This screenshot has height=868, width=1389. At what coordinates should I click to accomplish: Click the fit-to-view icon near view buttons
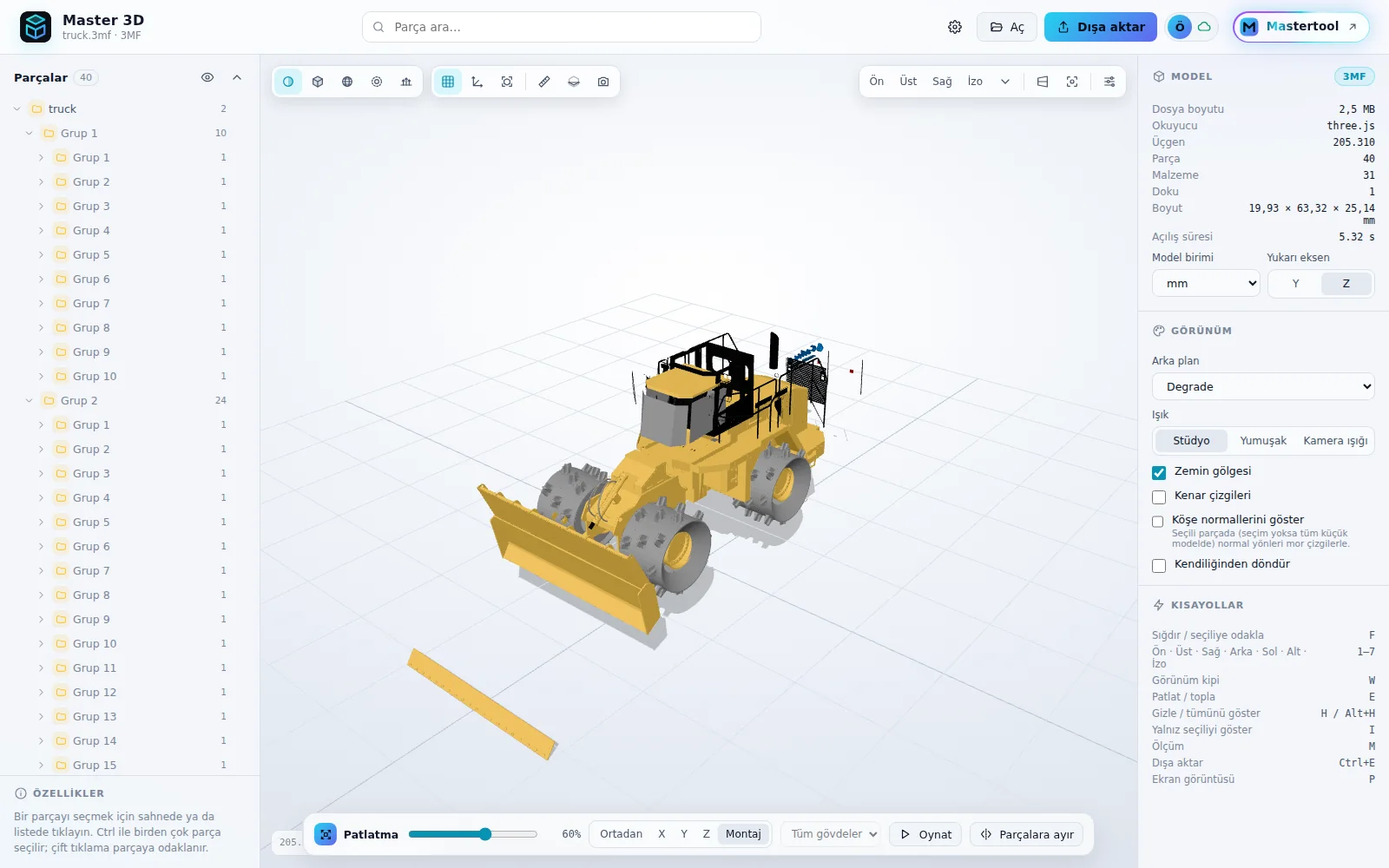(x=1072, y=82)
